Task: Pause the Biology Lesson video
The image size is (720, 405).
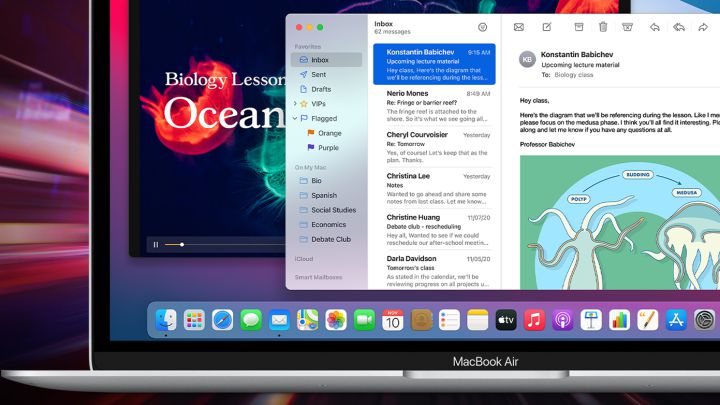Action: click(x=155, y=244)
